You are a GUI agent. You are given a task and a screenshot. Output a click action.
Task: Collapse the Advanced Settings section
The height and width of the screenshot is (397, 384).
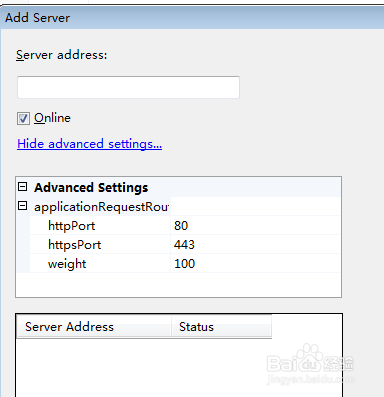22,187
